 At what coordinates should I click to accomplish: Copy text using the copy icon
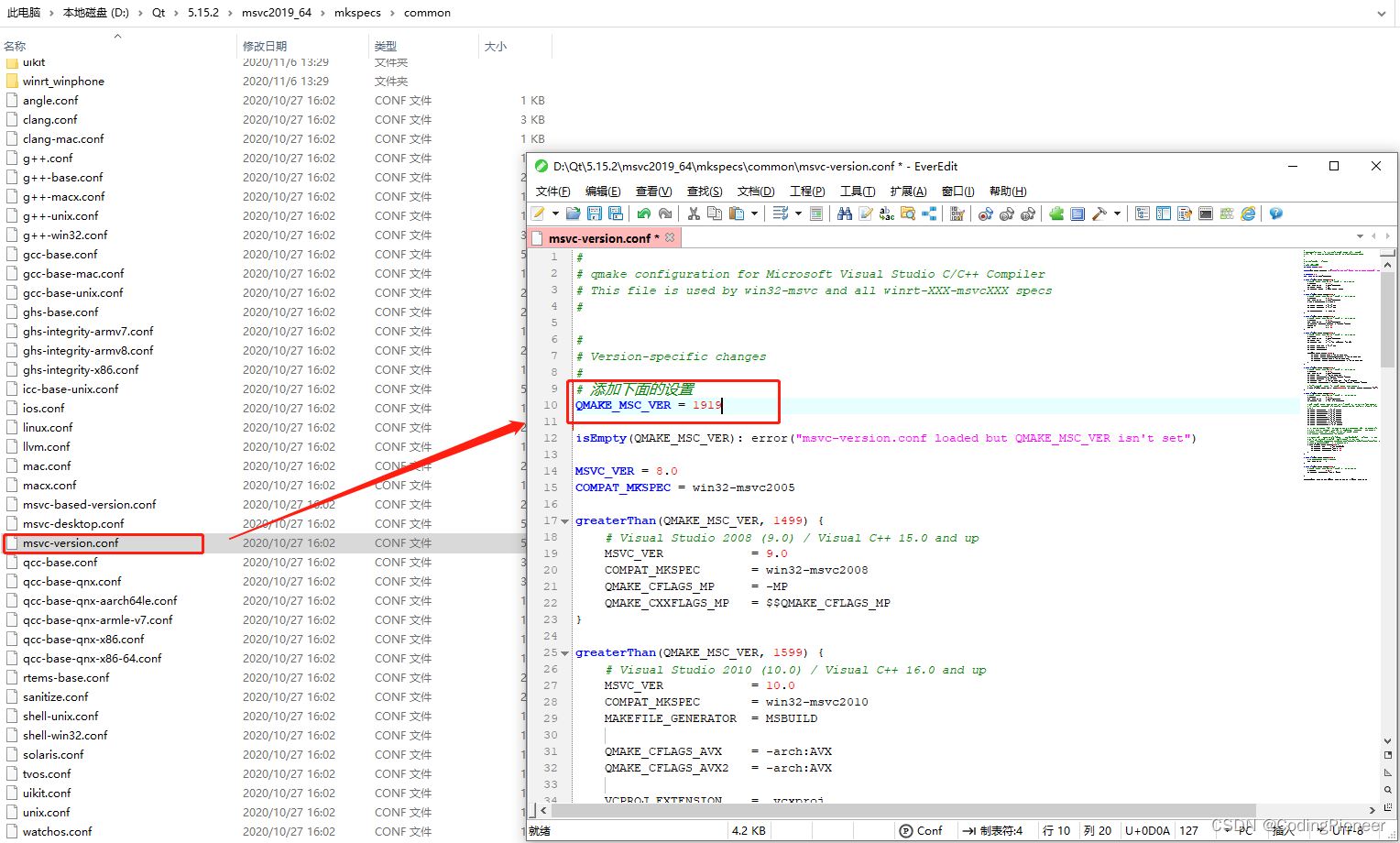point(715,213)
